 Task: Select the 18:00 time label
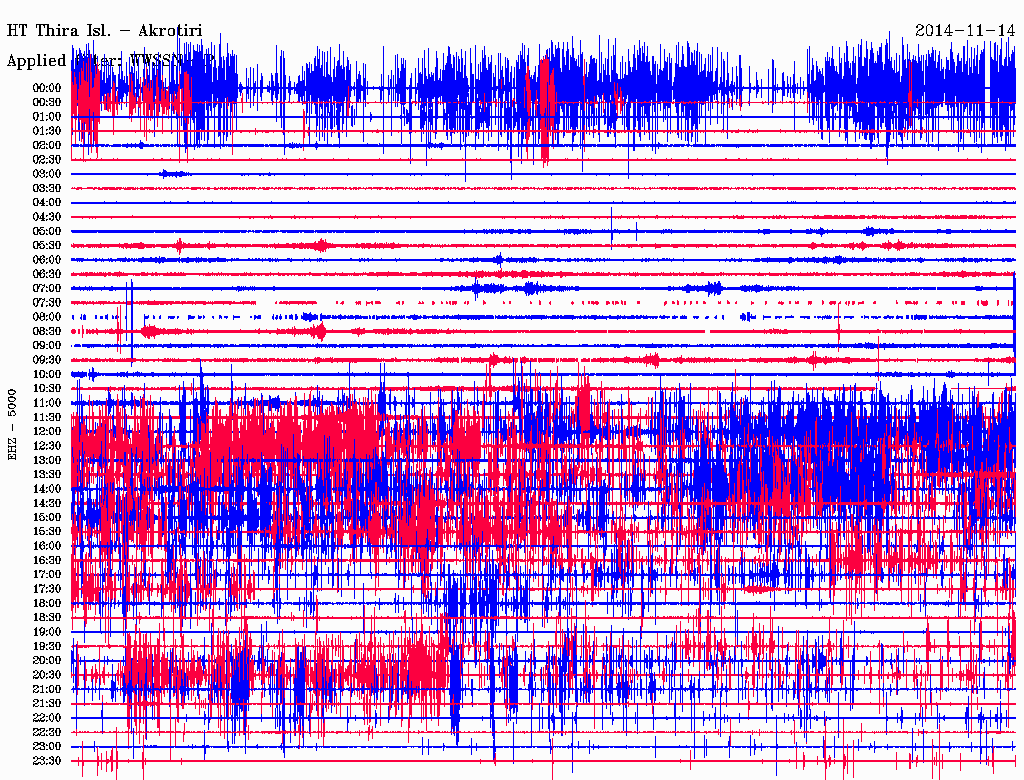46,604
